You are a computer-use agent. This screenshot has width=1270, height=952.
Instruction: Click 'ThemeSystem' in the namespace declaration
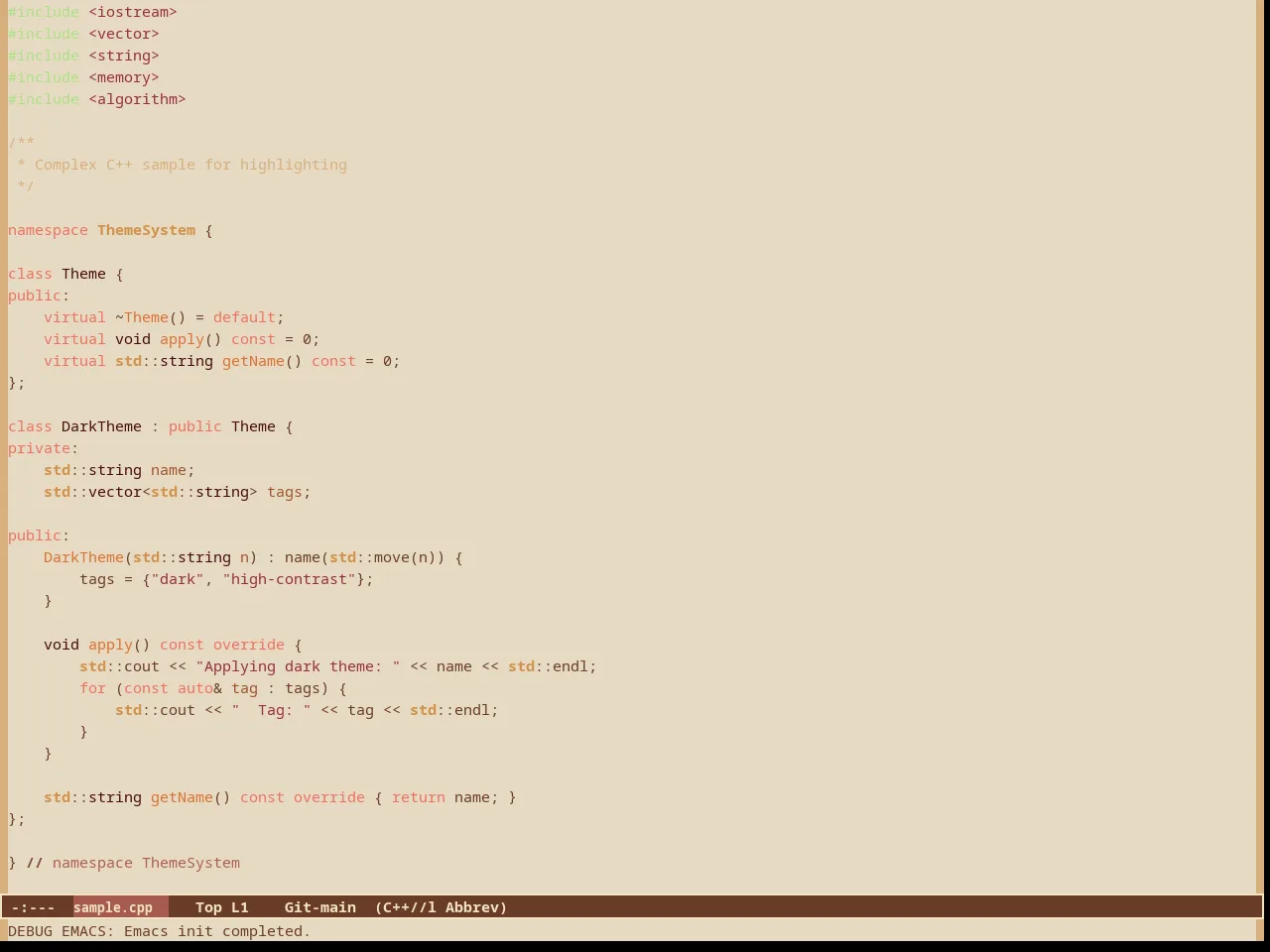tap(146, 230)
